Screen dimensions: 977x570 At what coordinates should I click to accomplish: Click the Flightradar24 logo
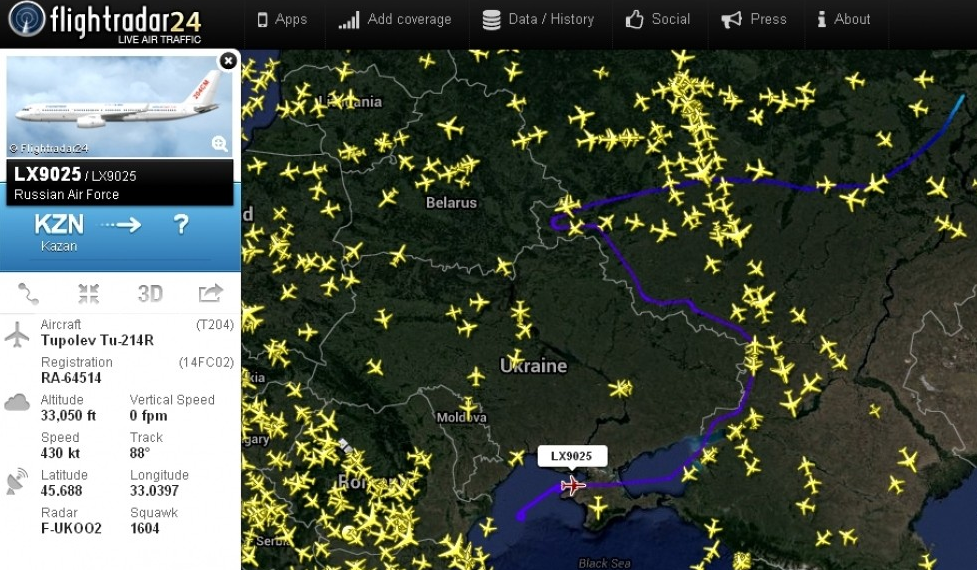[x=105, y=22]
